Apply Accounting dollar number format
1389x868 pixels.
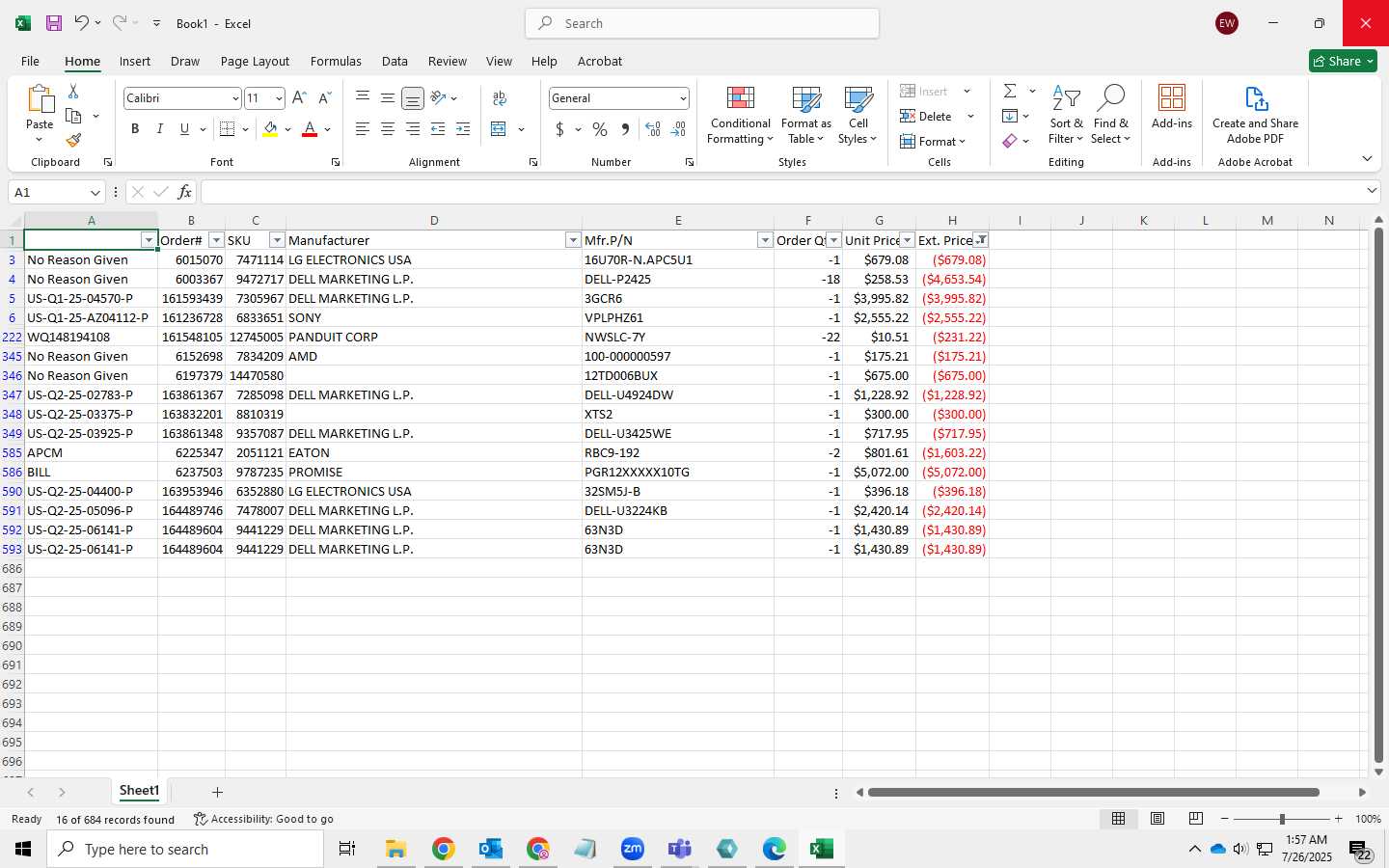click(x=559, y=129)
